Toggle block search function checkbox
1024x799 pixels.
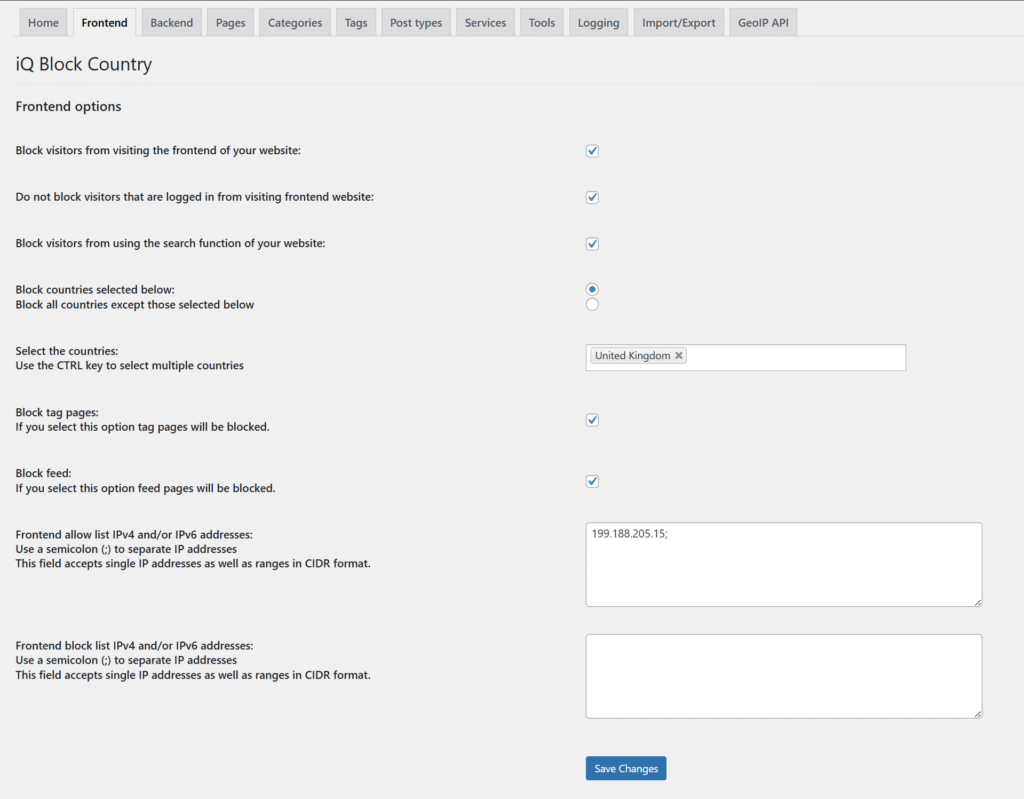coord(592,244)
